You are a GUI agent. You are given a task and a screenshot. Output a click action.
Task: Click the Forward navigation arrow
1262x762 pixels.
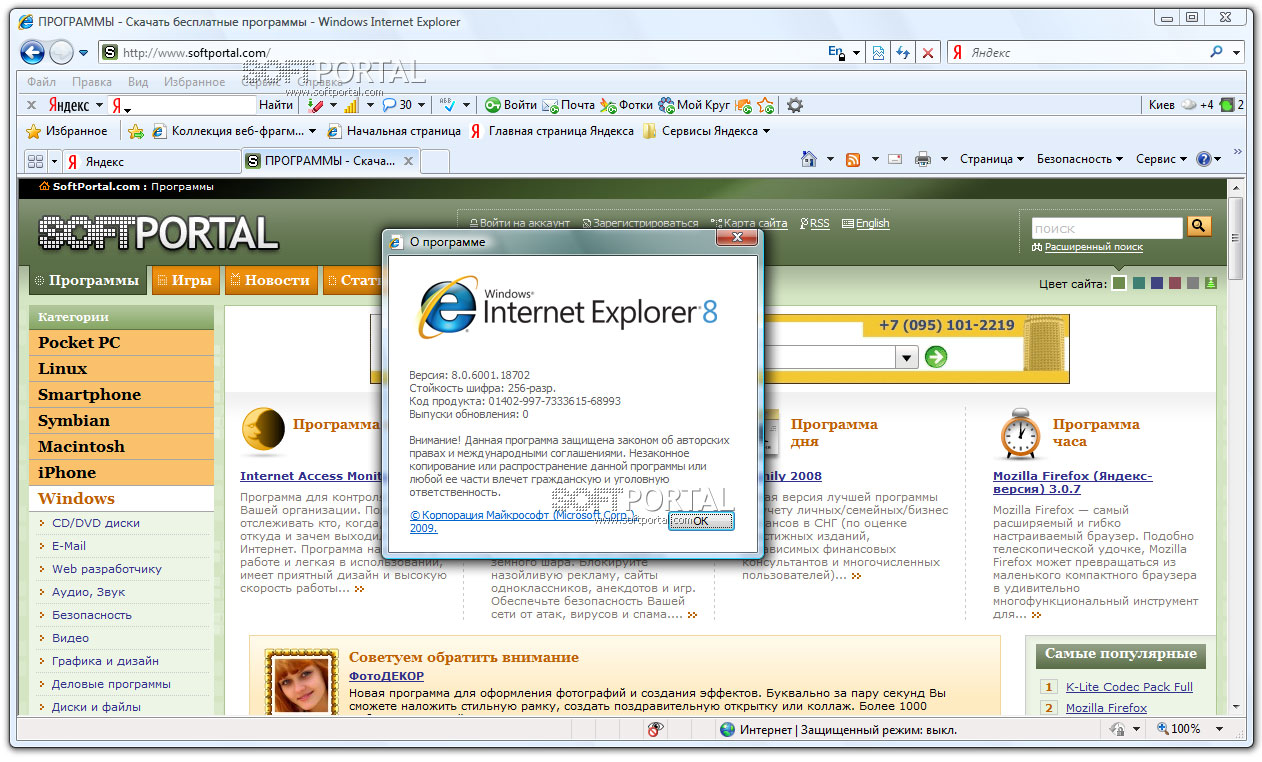pyautogui.click(x=61, y=52)
